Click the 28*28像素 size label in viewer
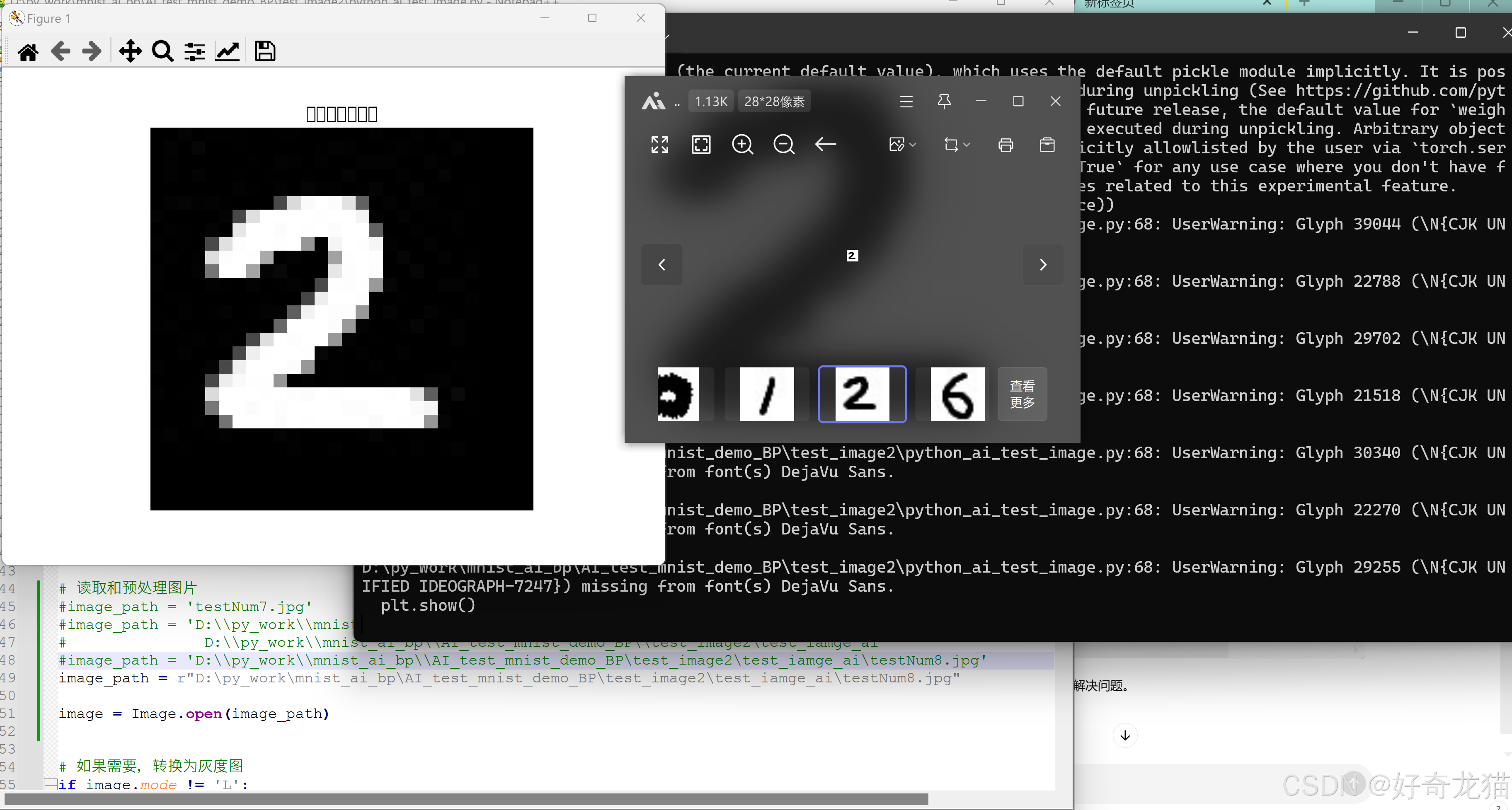 [x=774, y=102]
